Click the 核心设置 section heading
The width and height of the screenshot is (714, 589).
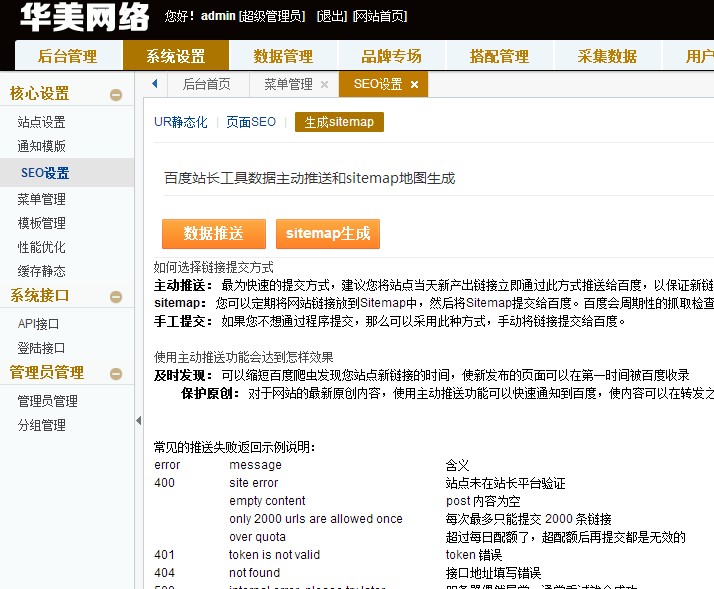(x=40, y=93)
